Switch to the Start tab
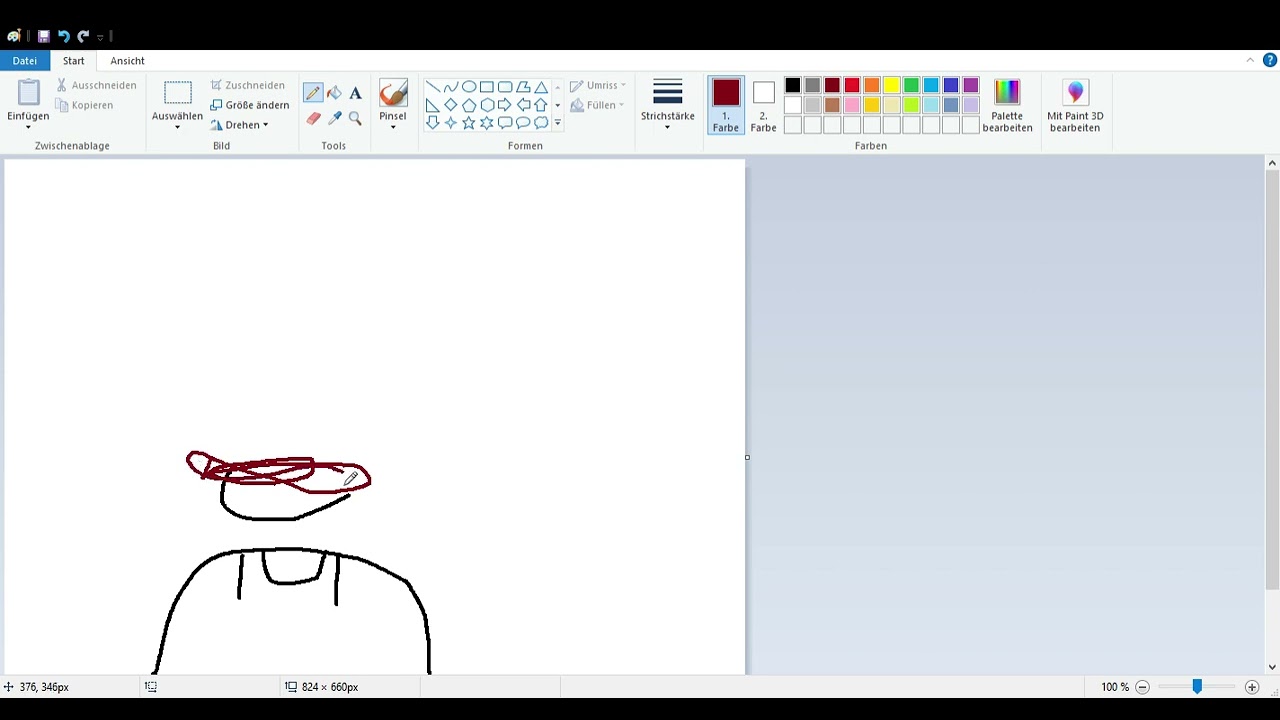Screen dimensions: 1280x720 point(74,61)
